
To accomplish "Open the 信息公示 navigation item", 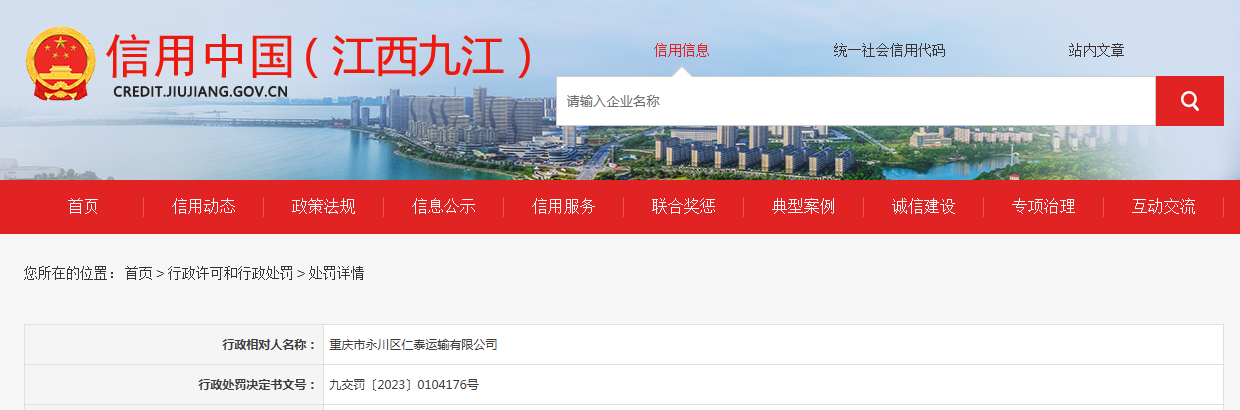I will pyautogui.click(x=444, y=207).
